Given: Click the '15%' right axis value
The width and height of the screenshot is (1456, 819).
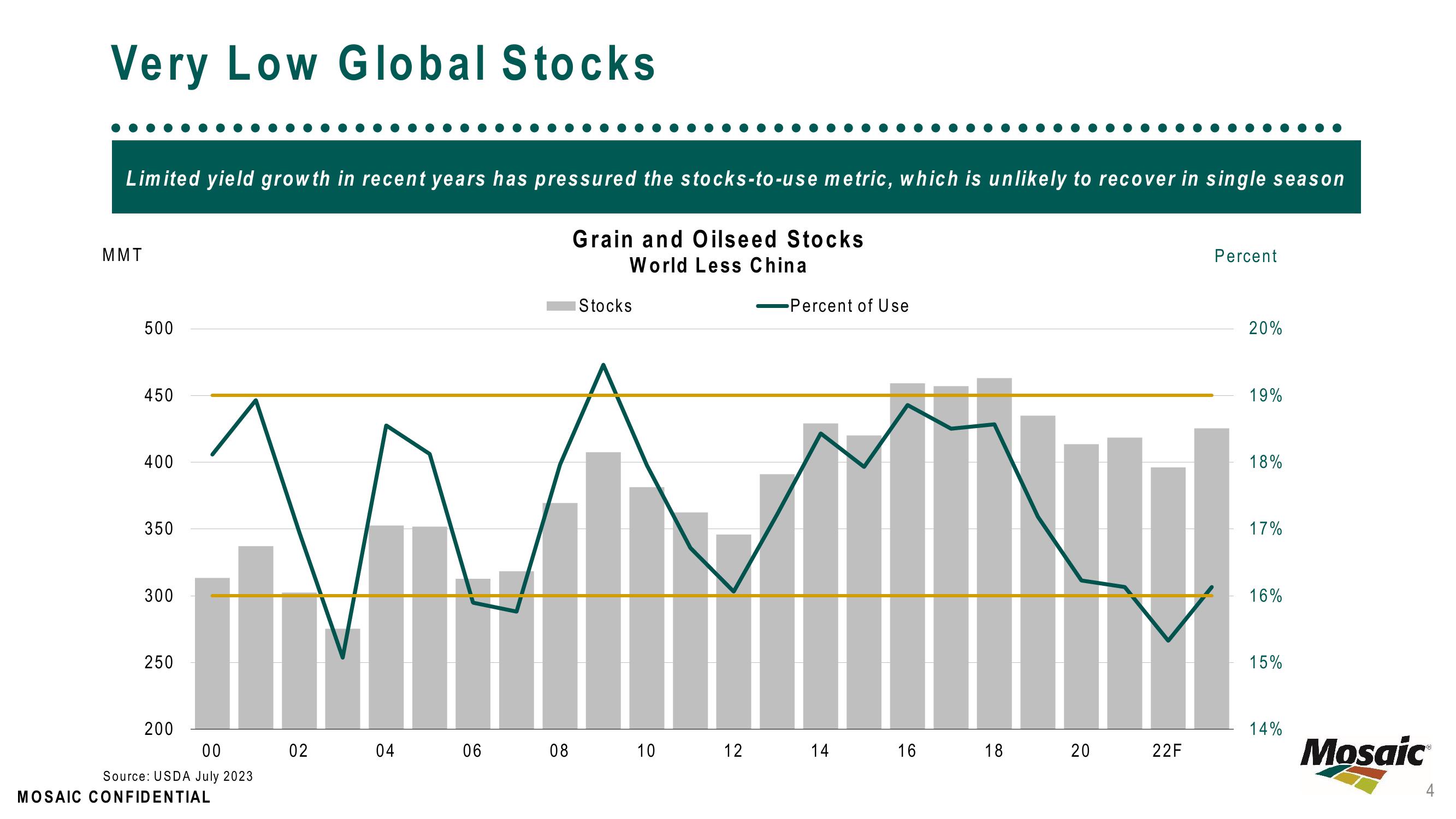Looking at the screenshot, I should (x=1265, y=662).
